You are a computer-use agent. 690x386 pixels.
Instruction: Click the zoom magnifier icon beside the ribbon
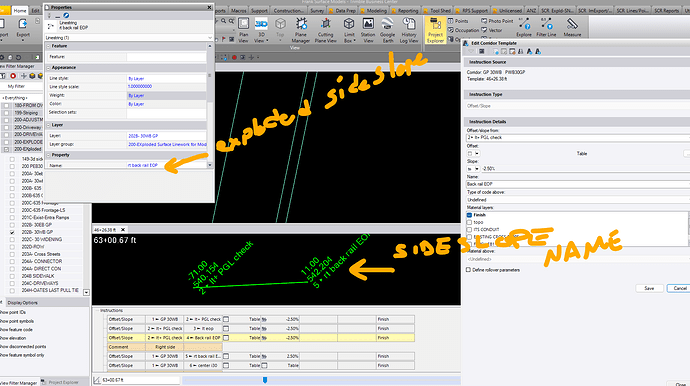coord(224,21)
